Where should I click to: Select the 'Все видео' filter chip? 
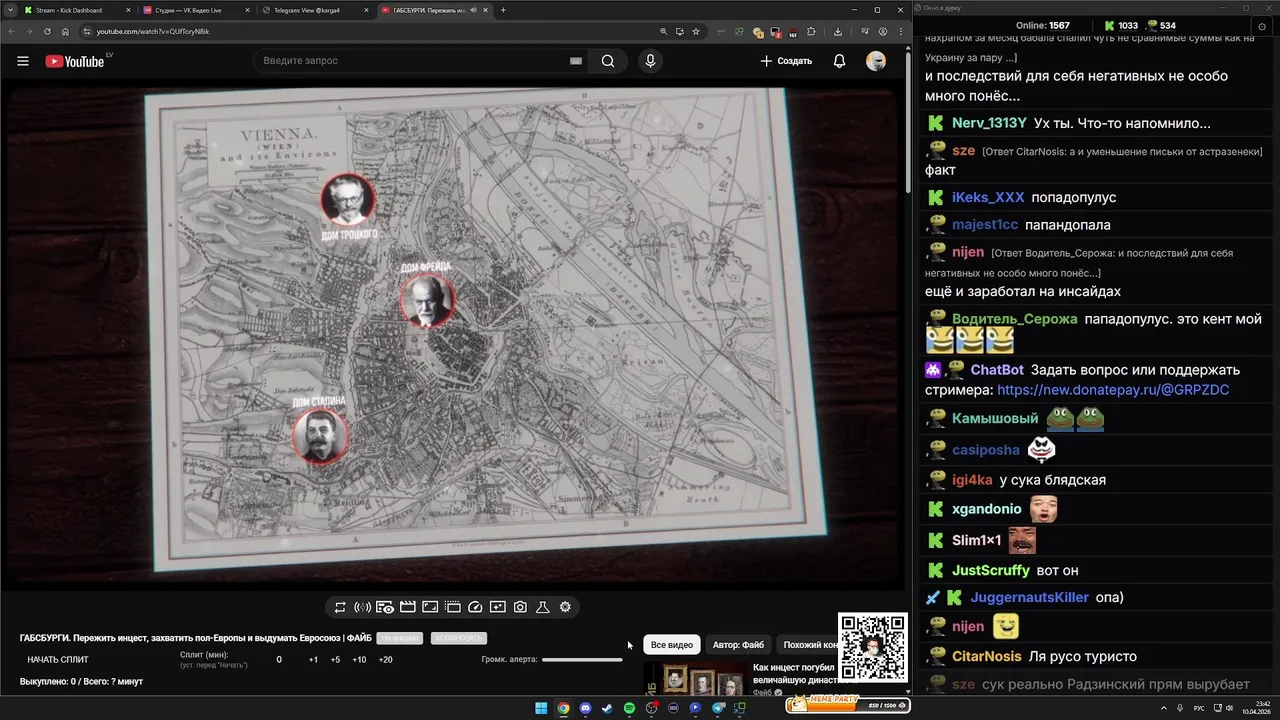(x=672, y=645)
